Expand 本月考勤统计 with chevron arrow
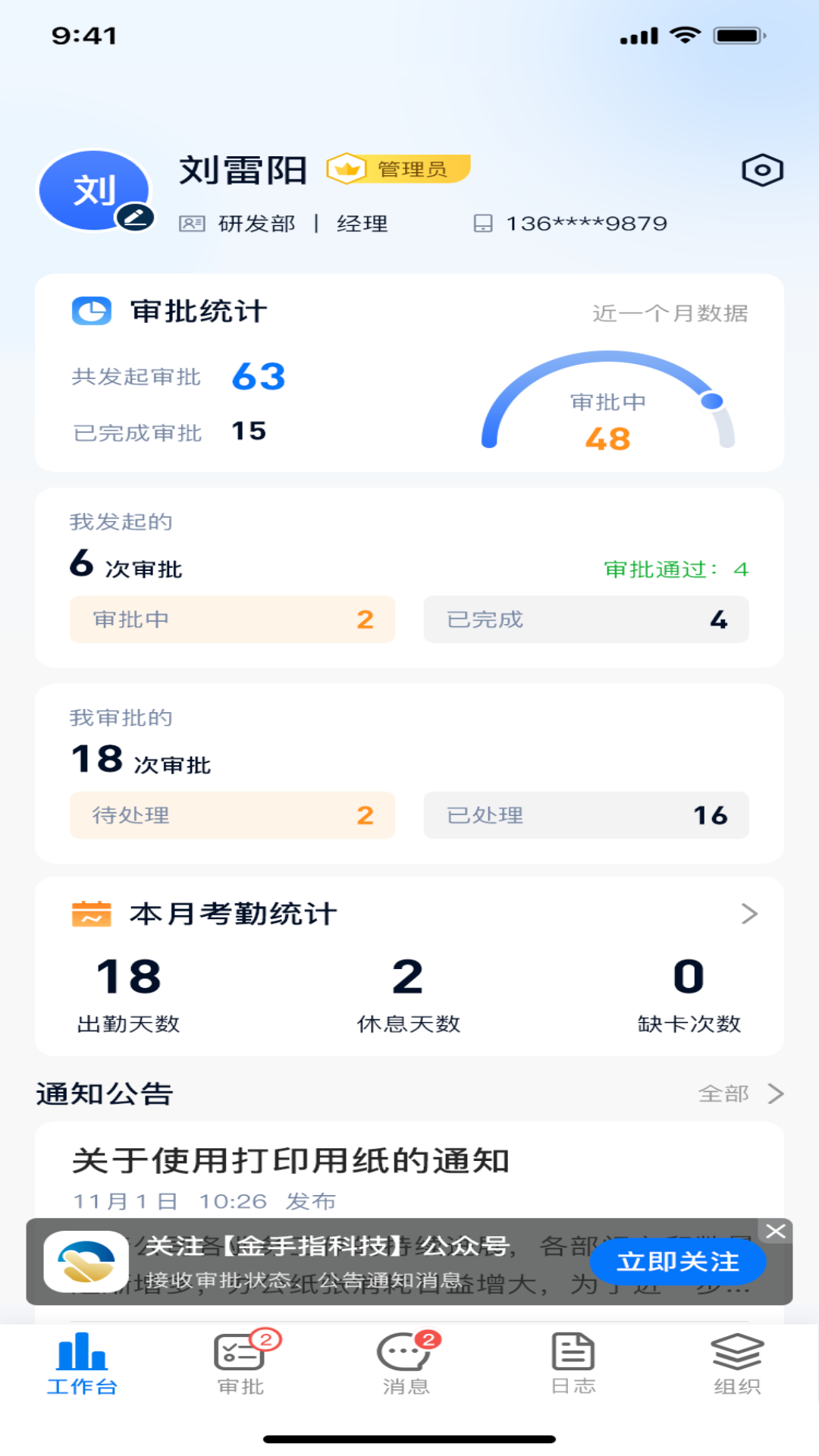 click(x=749, y=914)
